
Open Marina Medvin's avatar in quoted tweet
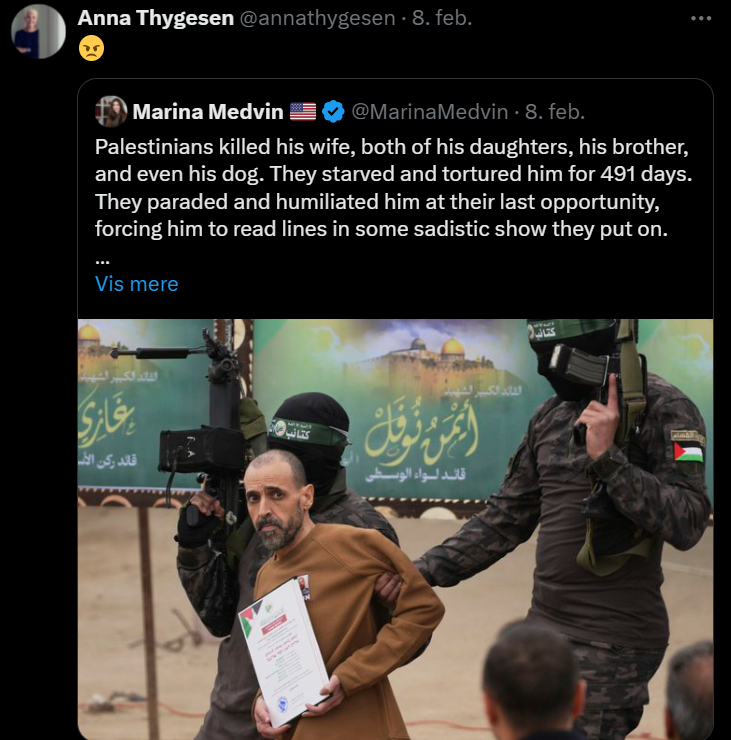click(111, 112)
